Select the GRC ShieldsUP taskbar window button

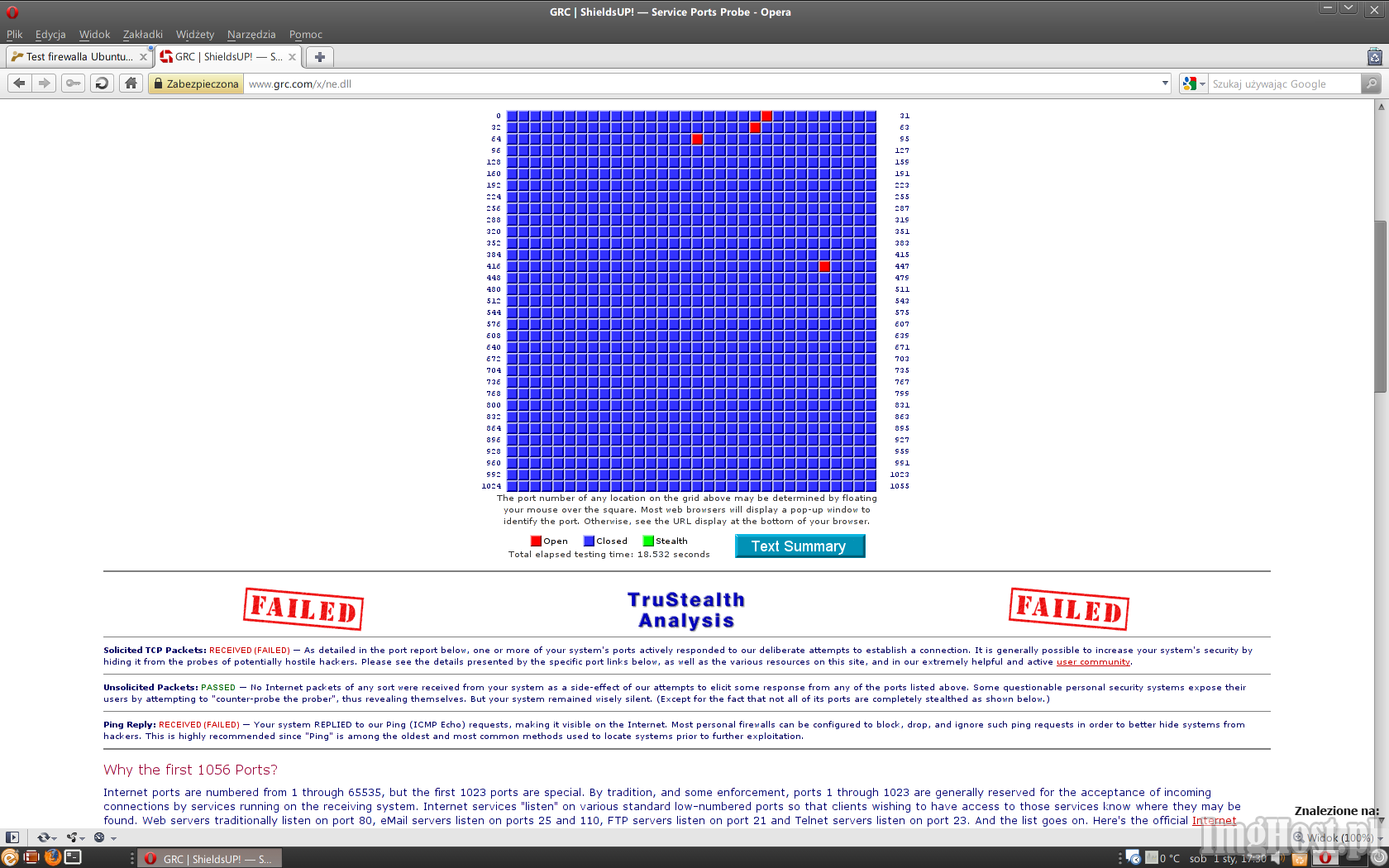[210, 859]
